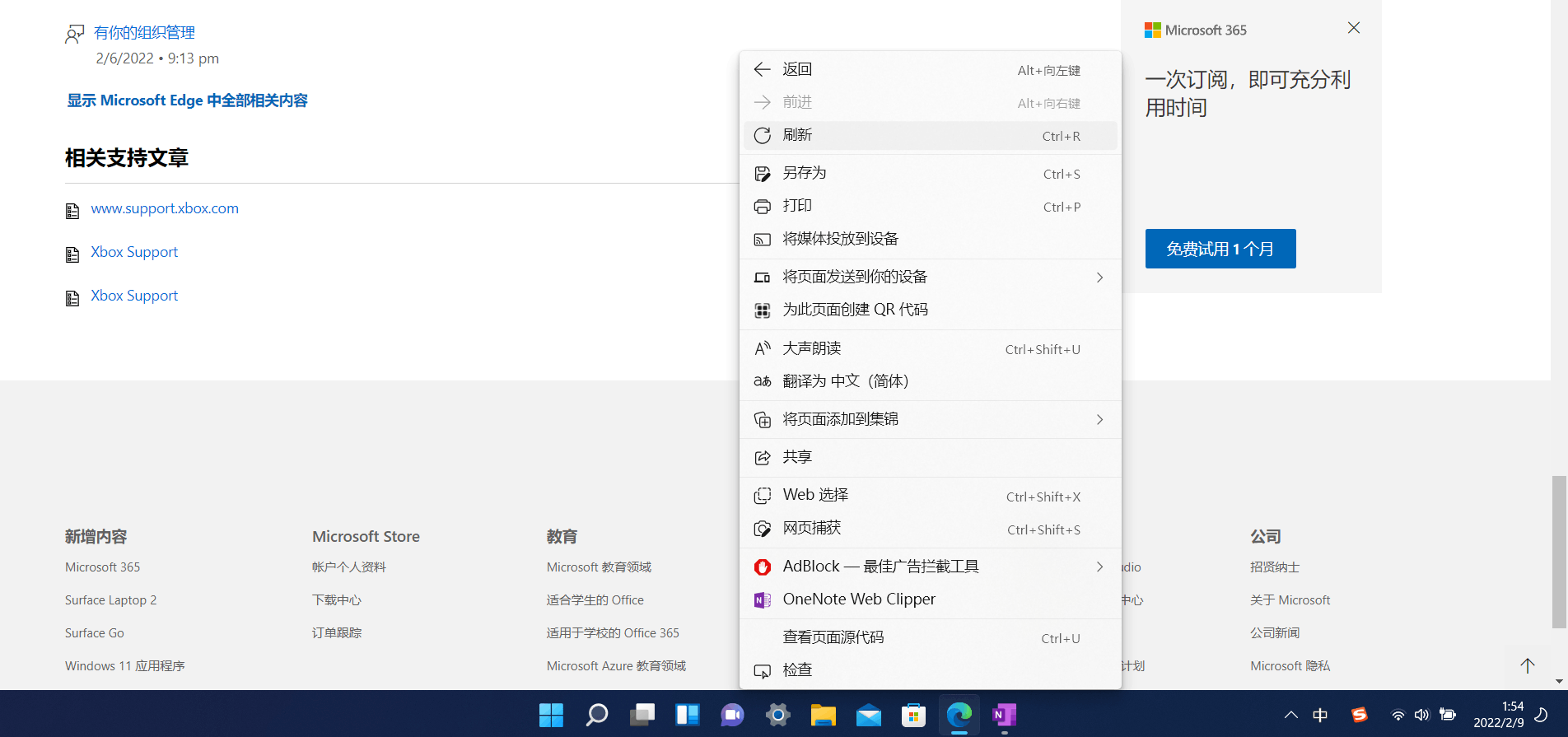Click the moon focus assist tray icon
The height and width of the screenshot is (737, 1568).
(1541, 715)
